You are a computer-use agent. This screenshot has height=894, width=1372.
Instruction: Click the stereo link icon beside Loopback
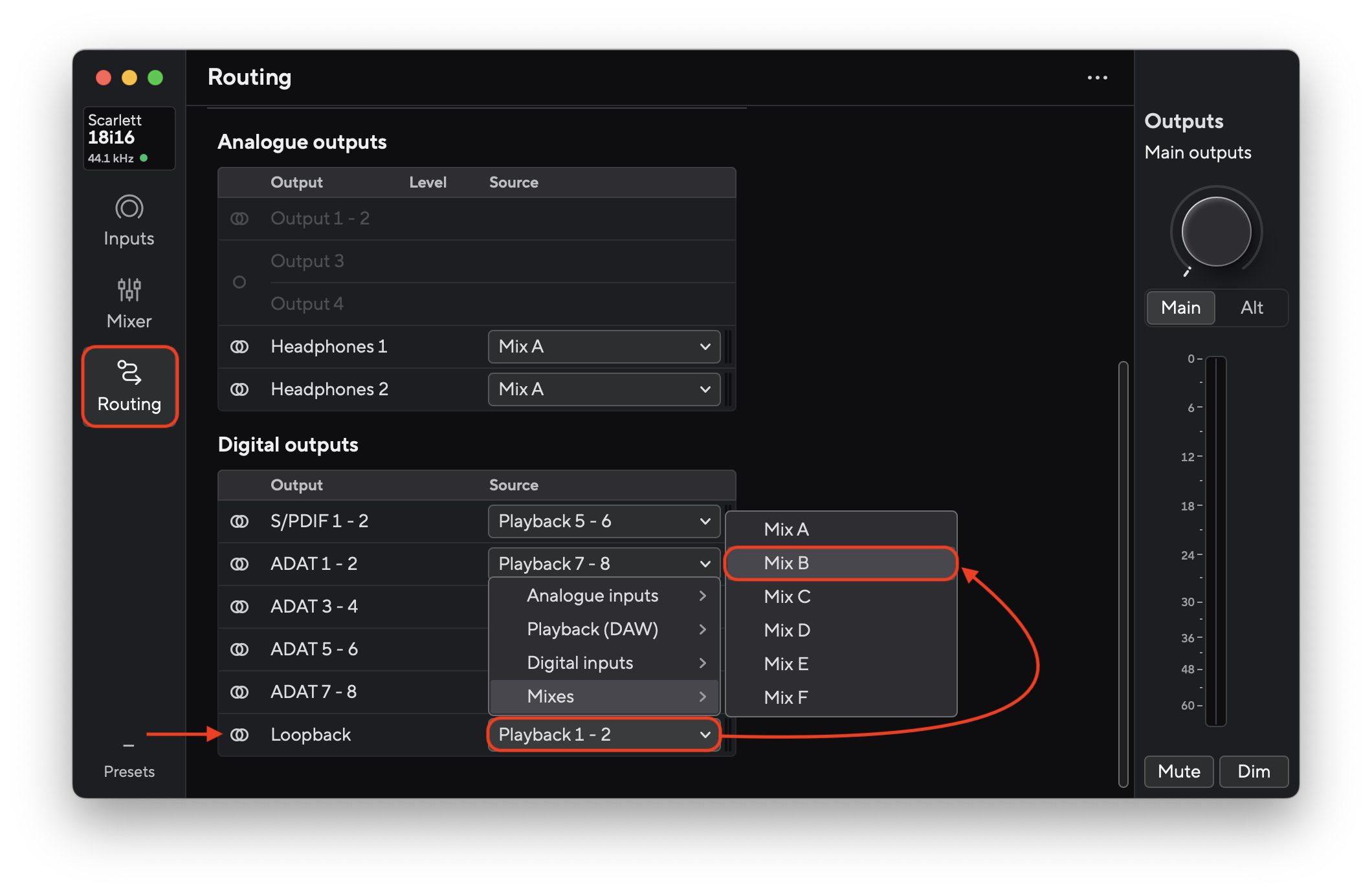[x=239, y=734]
